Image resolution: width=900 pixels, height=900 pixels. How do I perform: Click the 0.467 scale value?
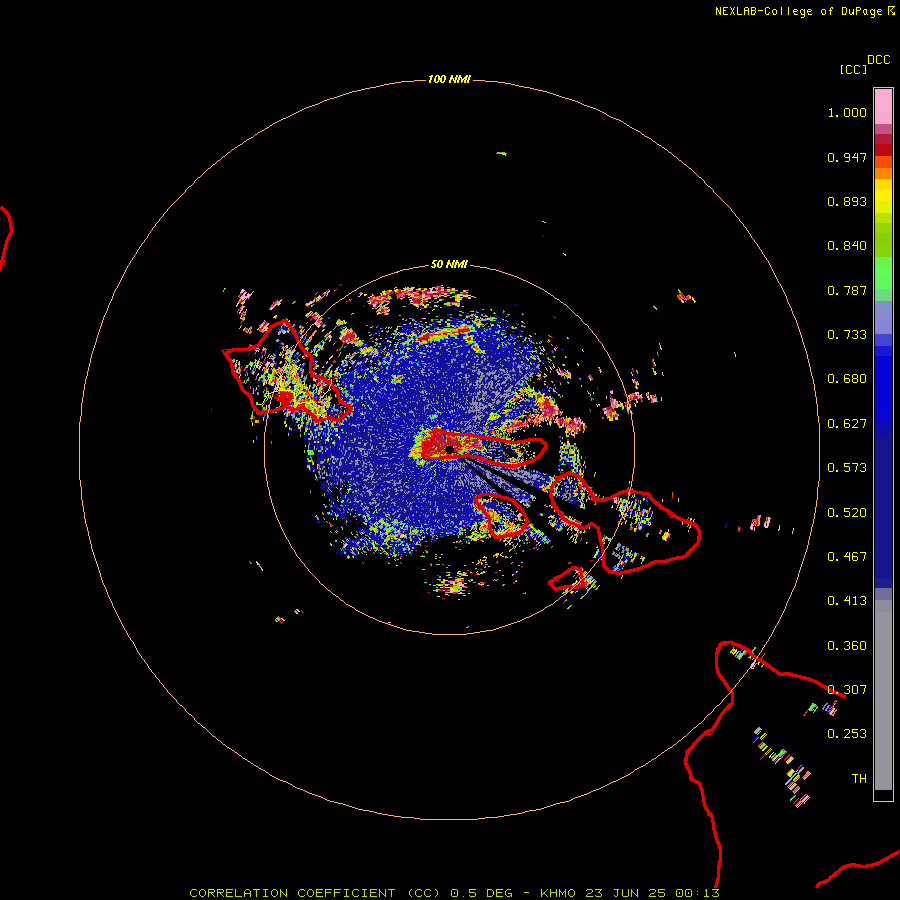847,557
